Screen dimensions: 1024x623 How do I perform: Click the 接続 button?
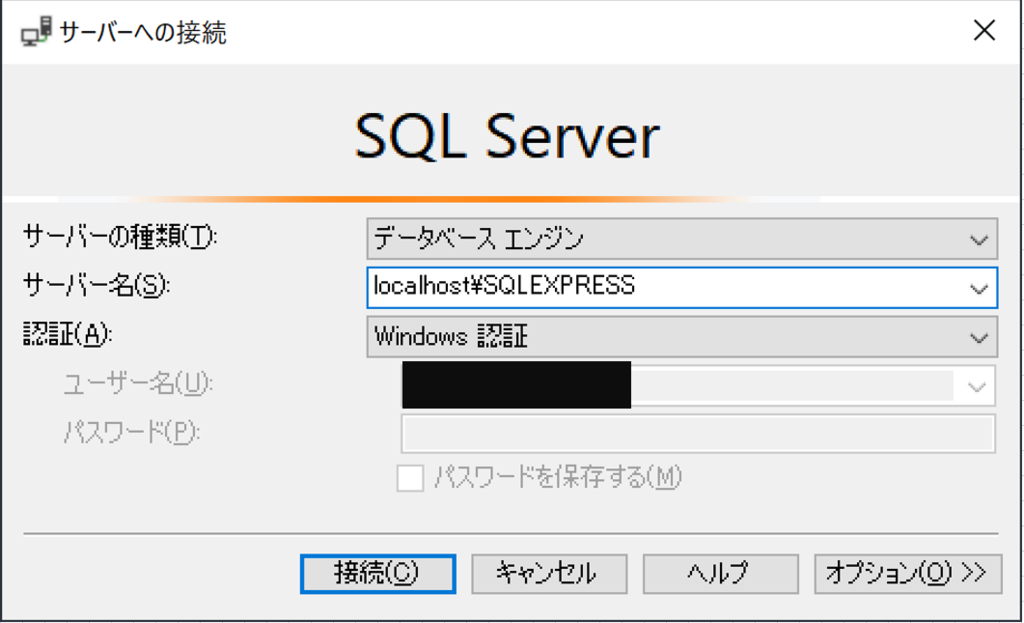377,573
